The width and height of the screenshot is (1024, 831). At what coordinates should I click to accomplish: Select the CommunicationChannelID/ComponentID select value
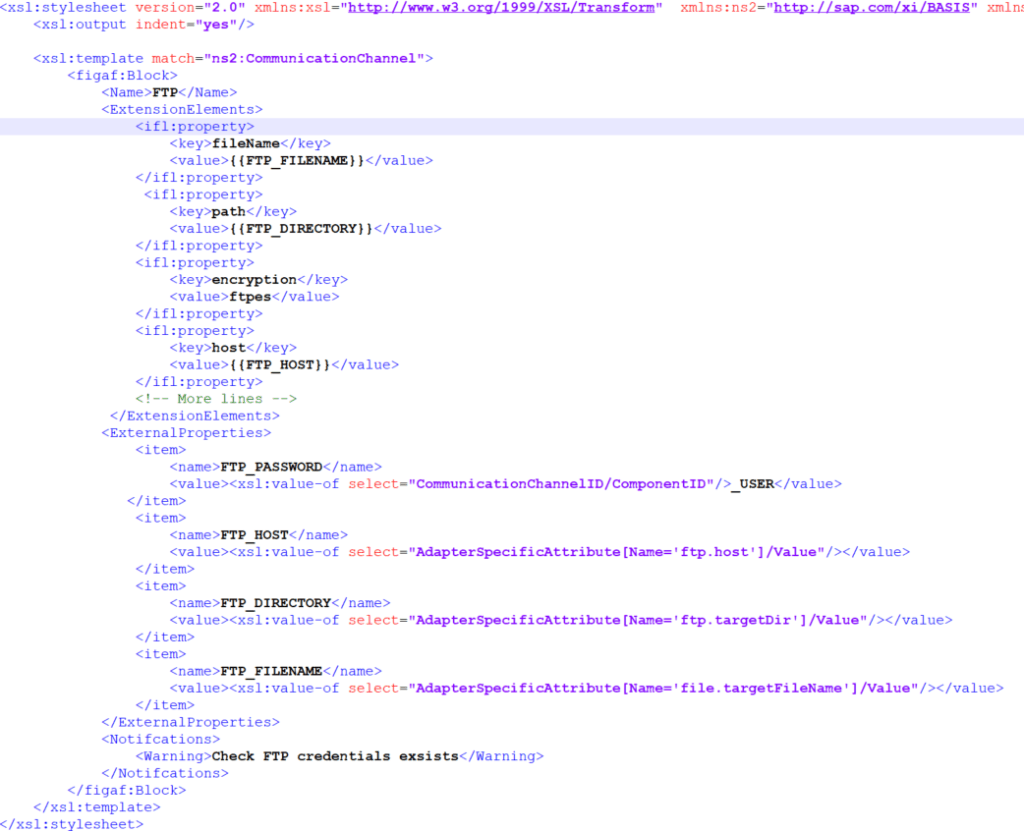pos(561,484)
